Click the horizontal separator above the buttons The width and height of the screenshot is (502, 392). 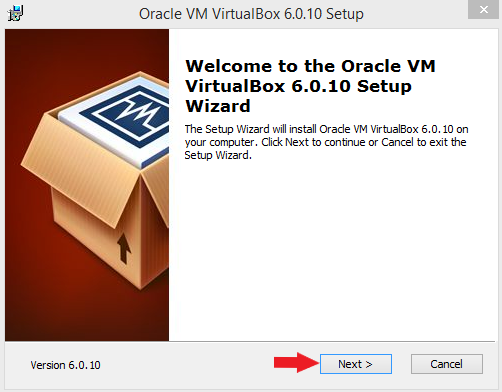250,341
